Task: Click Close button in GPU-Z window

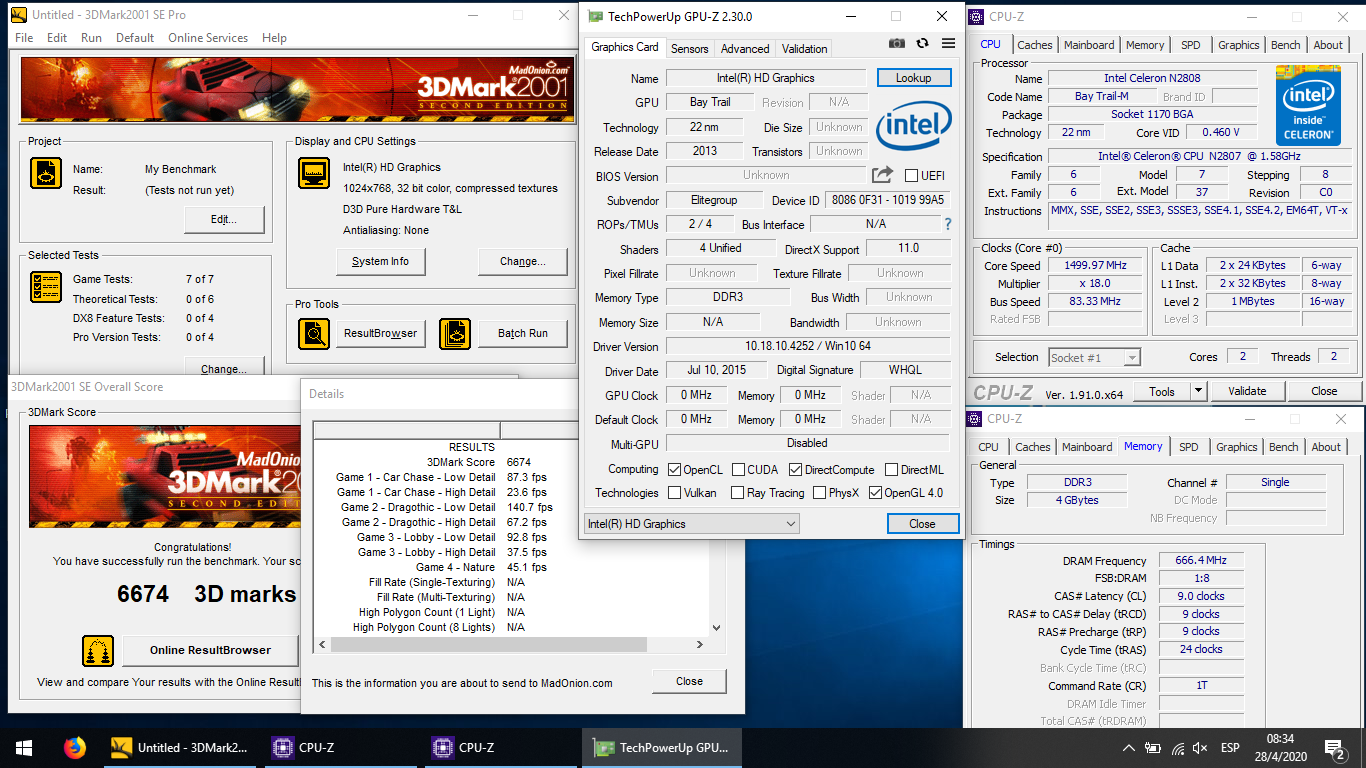Action: point(922,523)
